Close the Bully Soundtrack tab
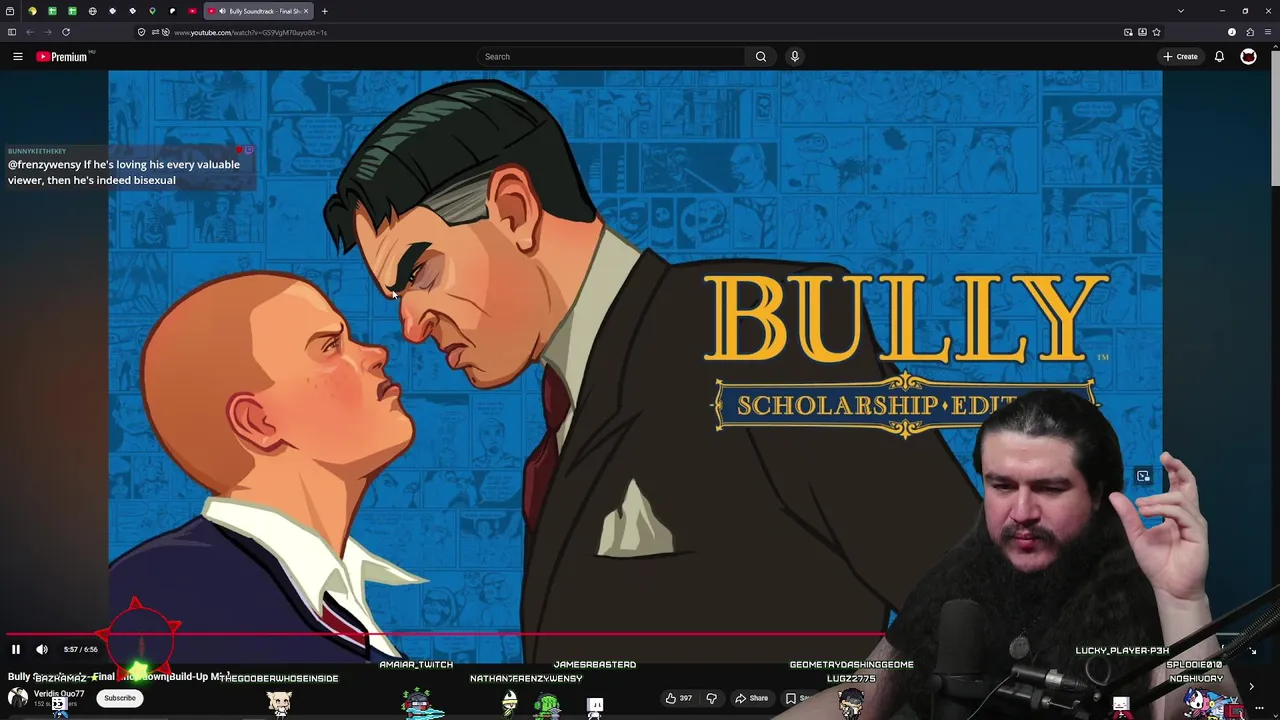1280x720 pixels. [x=305, y=11]
